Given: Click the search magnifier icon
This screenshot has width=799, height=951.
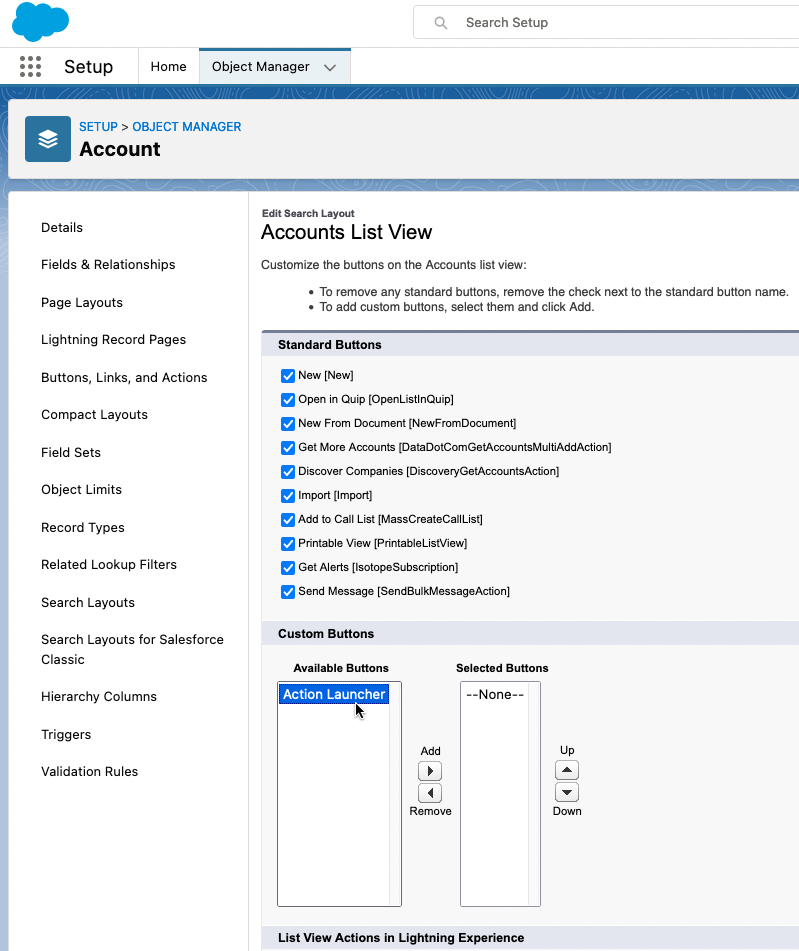Looking at the screenshot, I should pyautogui.click(x=441, y=23).
